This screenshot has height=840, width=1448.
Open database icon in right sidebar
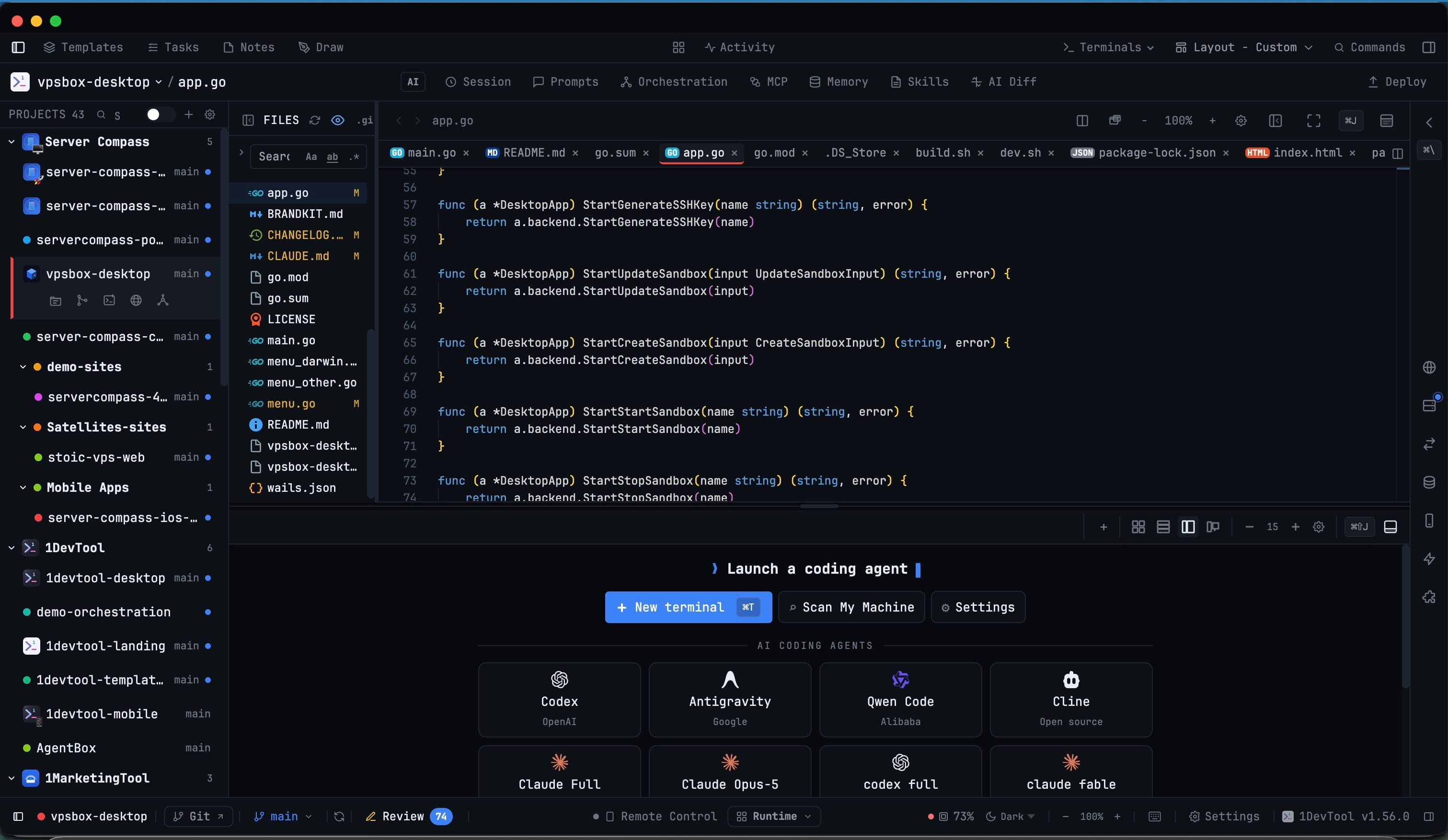click(1429, 482)
